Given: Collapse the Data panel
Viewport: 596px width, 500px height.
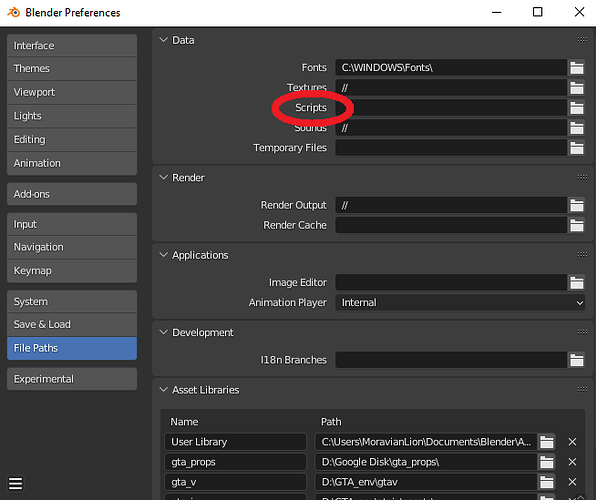Looking at the screenshot, I should coord(163,40).
